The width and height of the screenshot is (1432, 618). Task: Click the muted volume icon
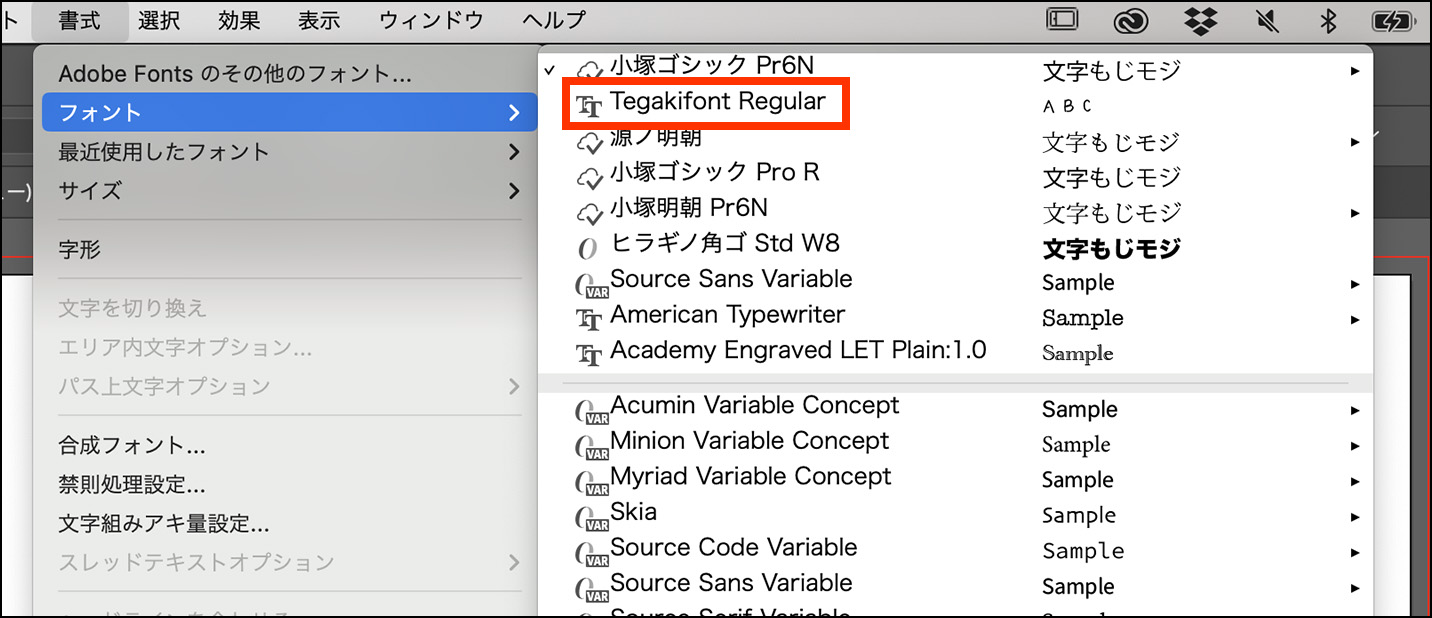1270,20
